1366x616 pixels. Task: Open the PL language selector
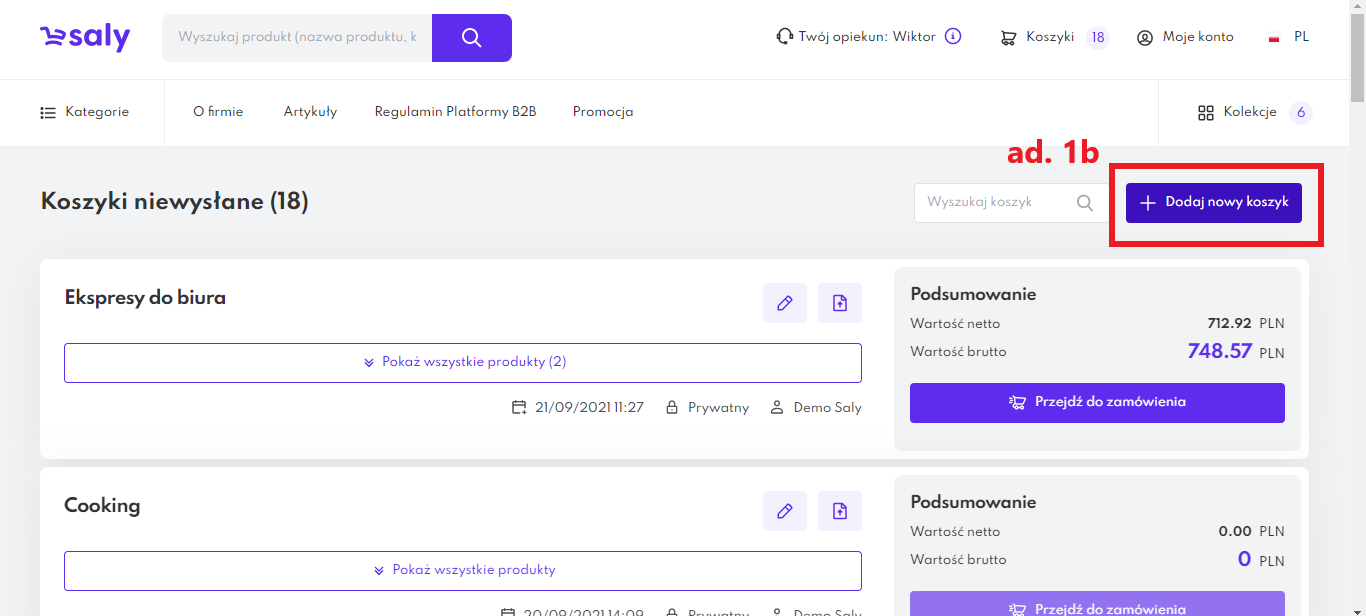click(1289, 38)
